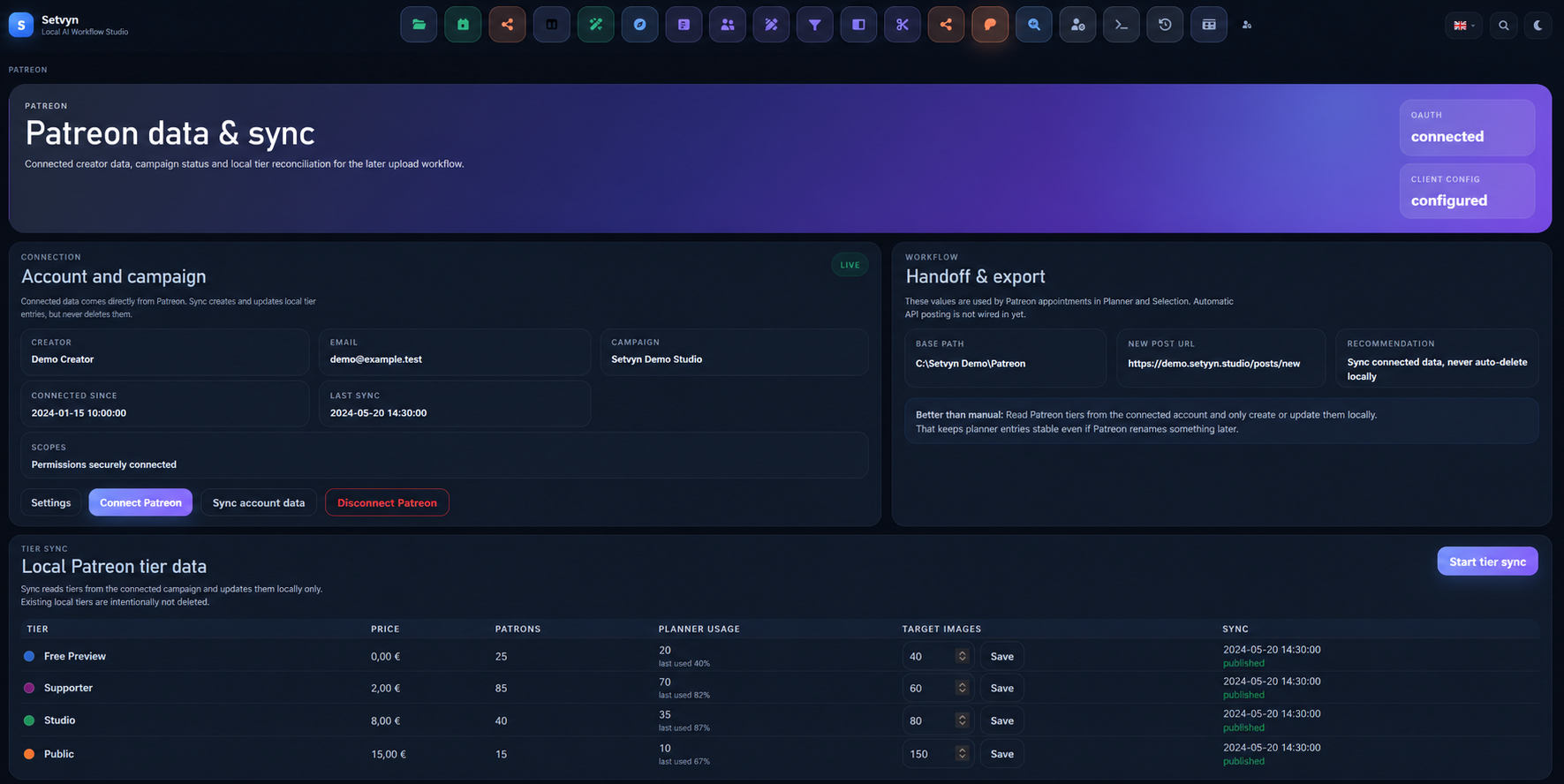Select the green magic wand icon
1564x784 pixels.
click(x=595, y=25)
